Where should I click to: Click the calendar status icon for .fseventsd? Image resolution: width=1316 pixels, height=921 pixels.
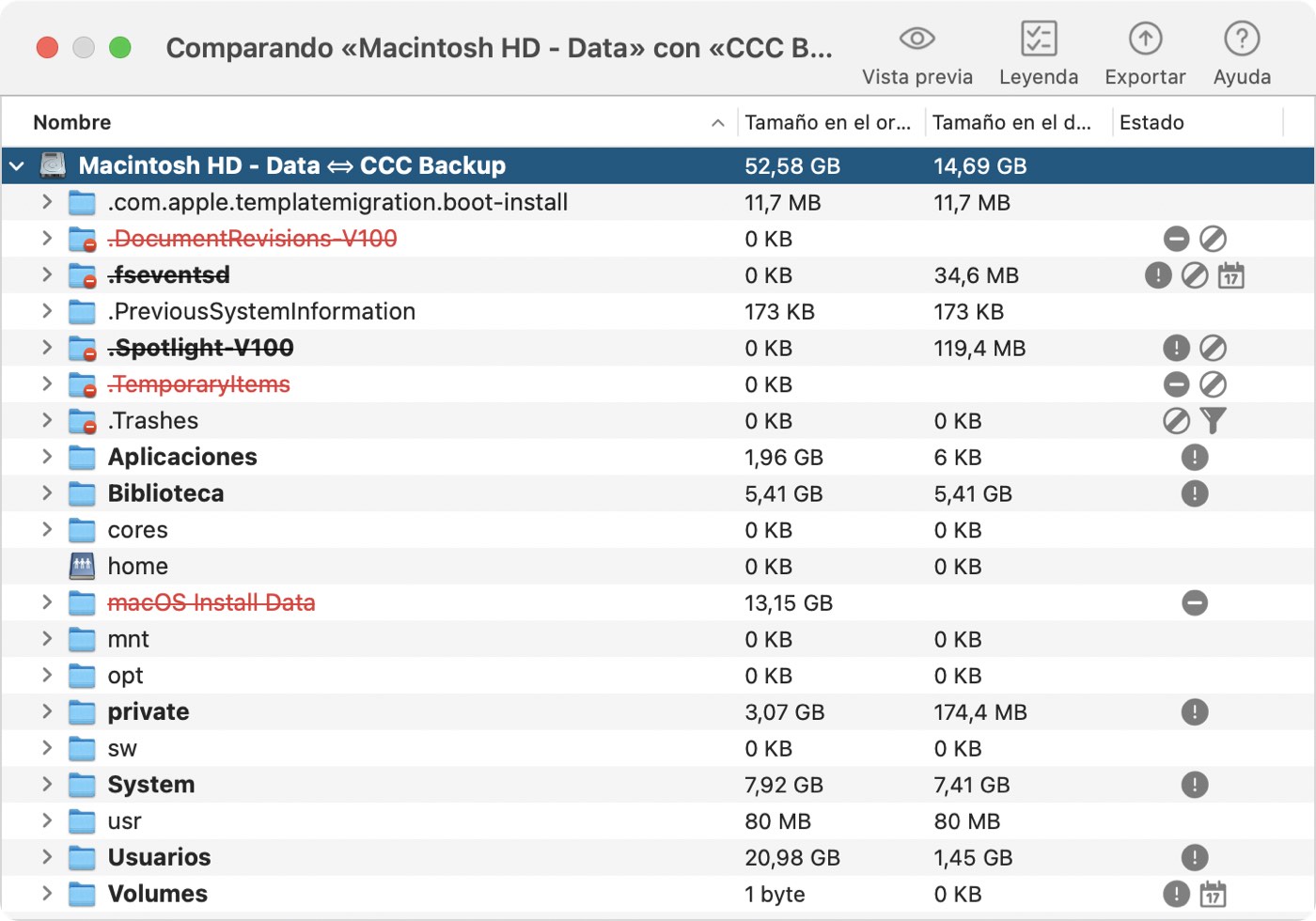pyautogui.click(x=1231, y=275)
